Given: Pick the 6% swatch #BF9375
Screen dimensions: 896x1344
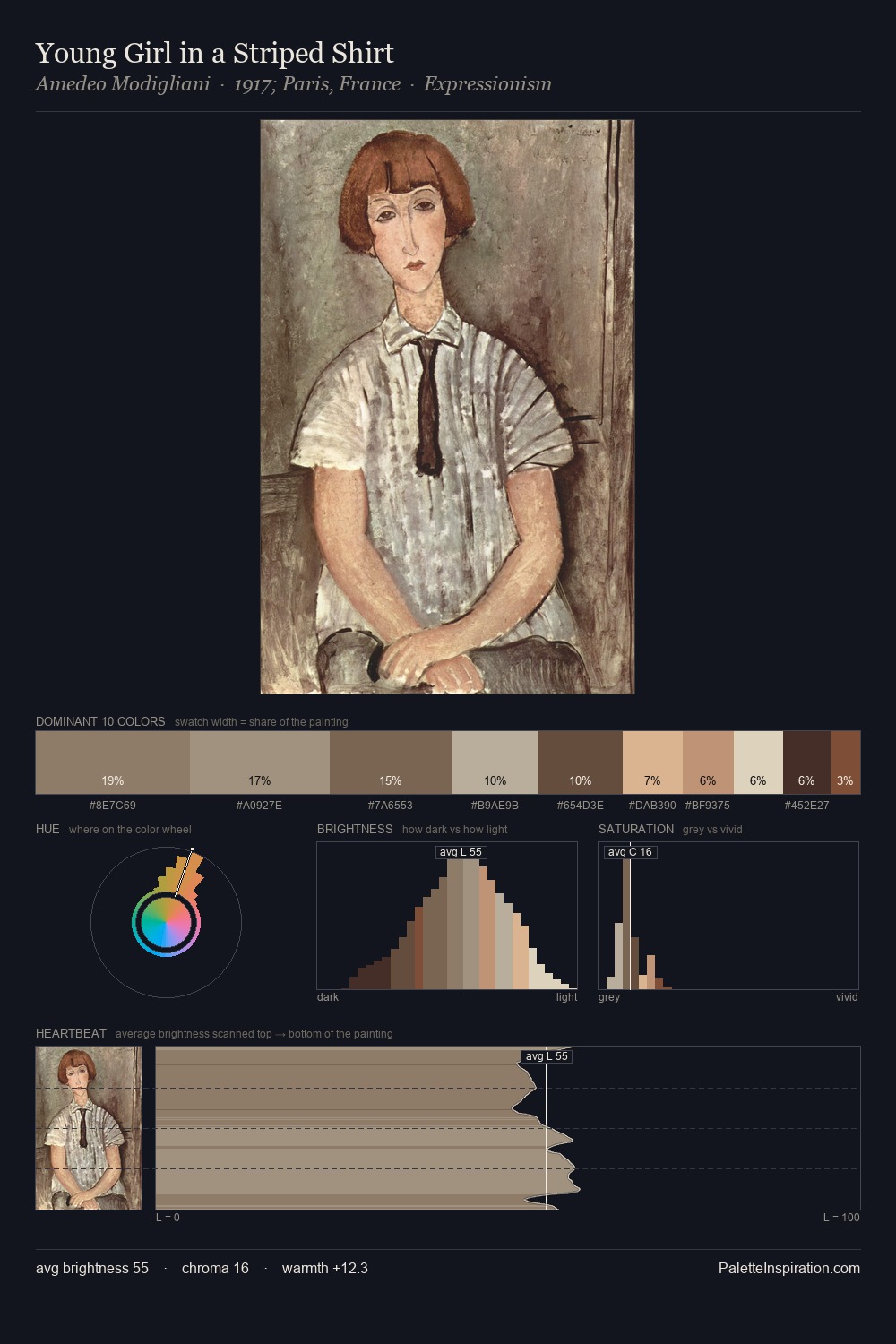Looking at the screenshot, I should (x=708, y=762).
